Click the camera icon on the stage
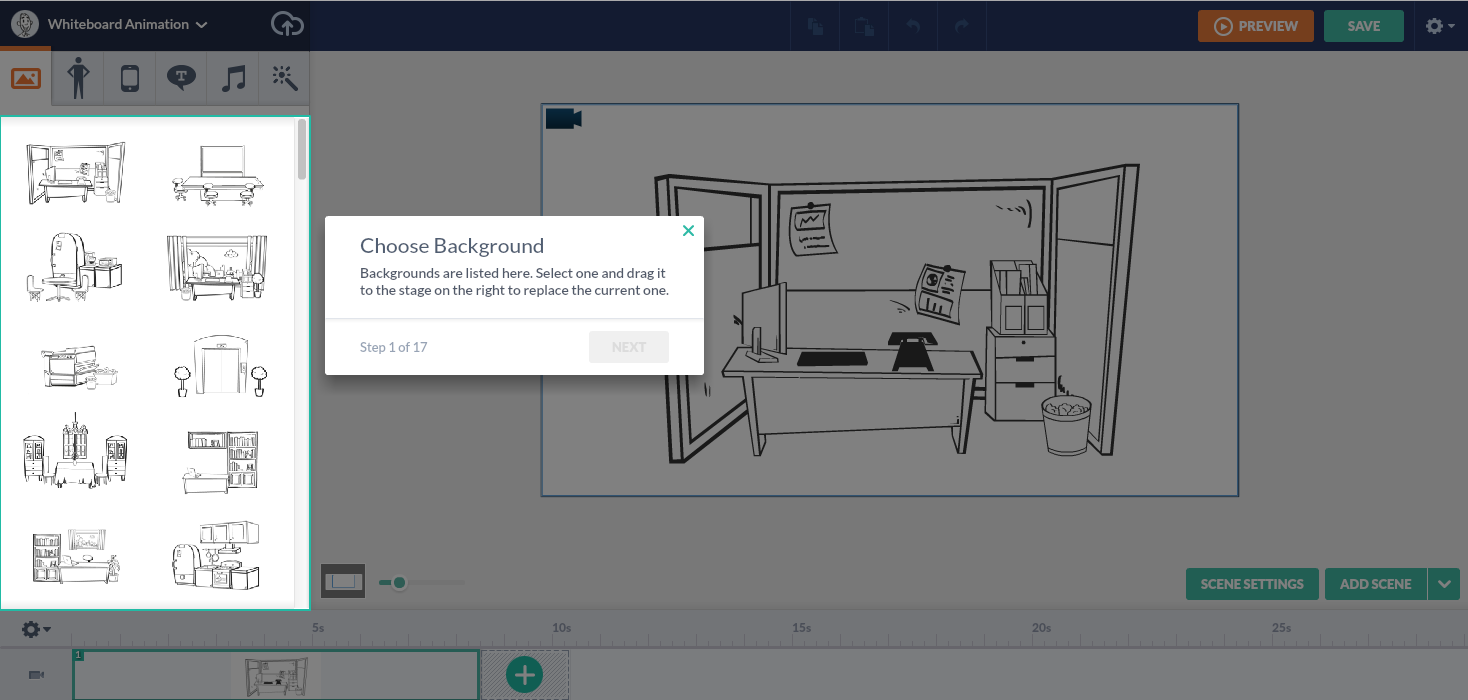This screenshot has width=1468, height=700. pos(563,119)
